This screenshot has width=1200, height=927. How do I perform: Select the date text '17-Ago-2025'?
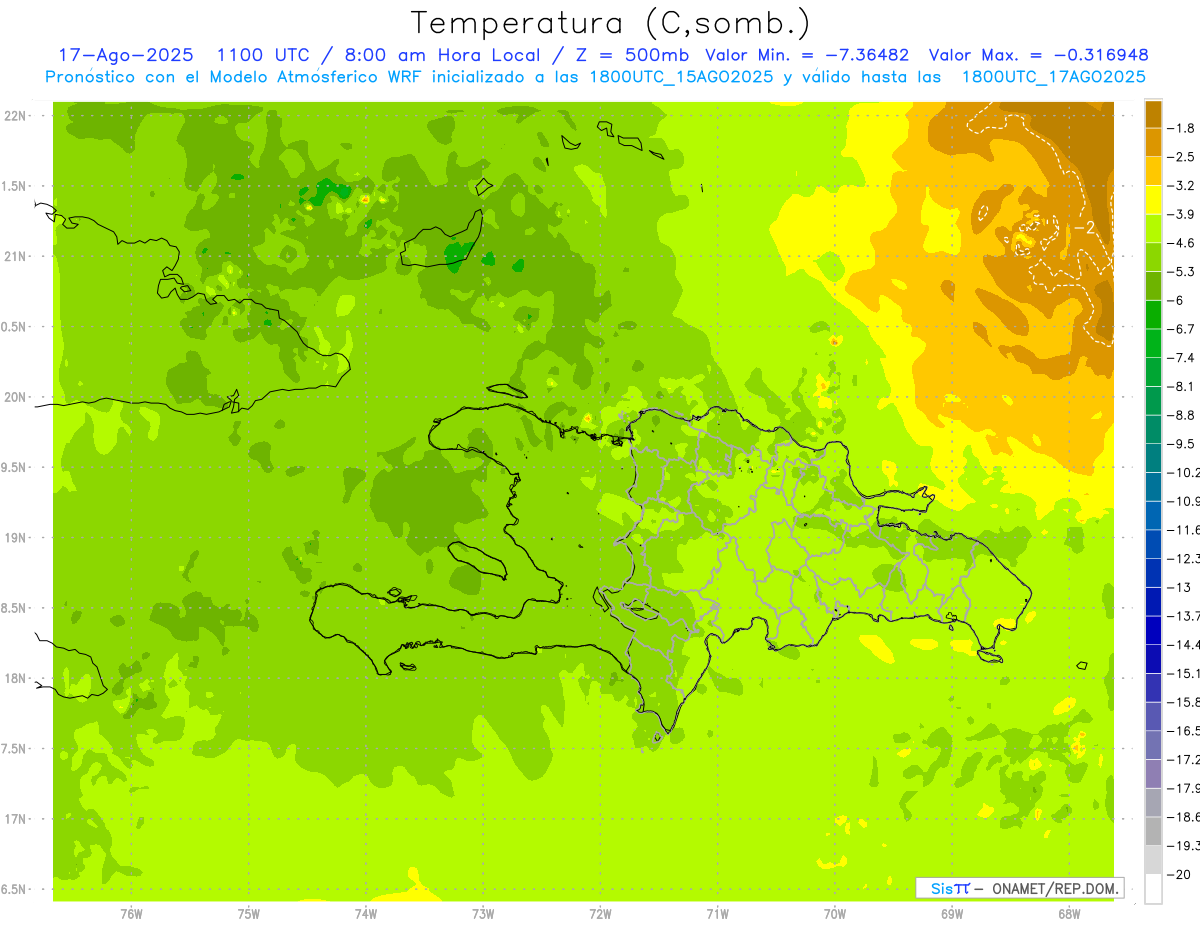(x=125, y=55)
